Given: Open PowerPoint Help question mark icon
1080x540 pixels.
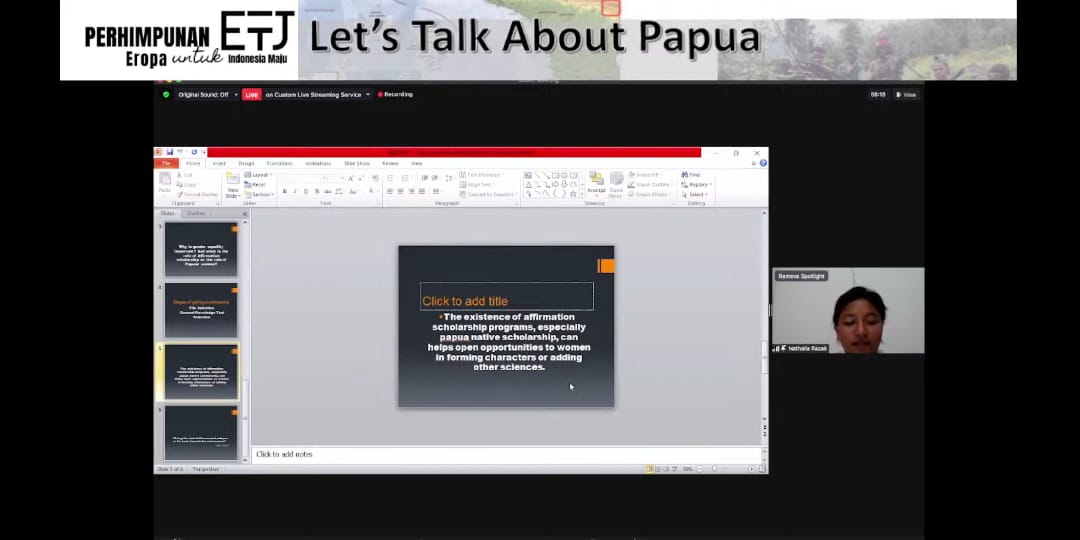Looking at the screenshot, I should [x=763, y=163].
